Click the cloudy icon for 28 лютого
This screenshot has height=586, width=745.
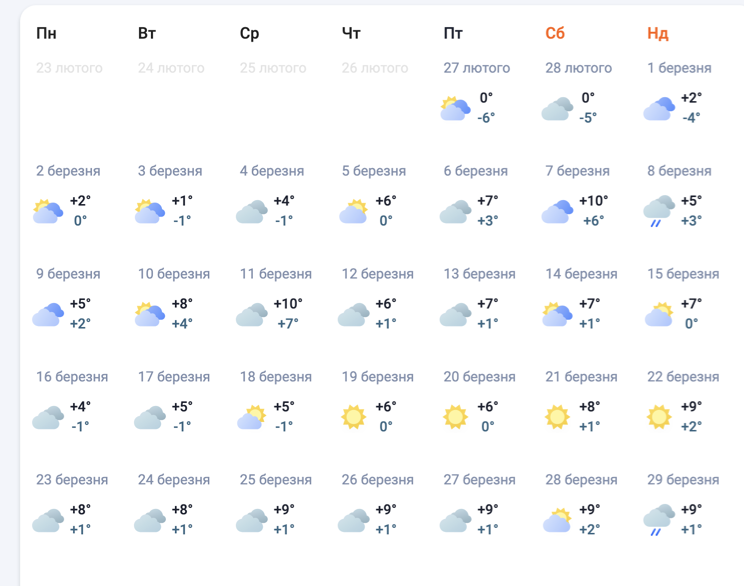pos(557,108)
